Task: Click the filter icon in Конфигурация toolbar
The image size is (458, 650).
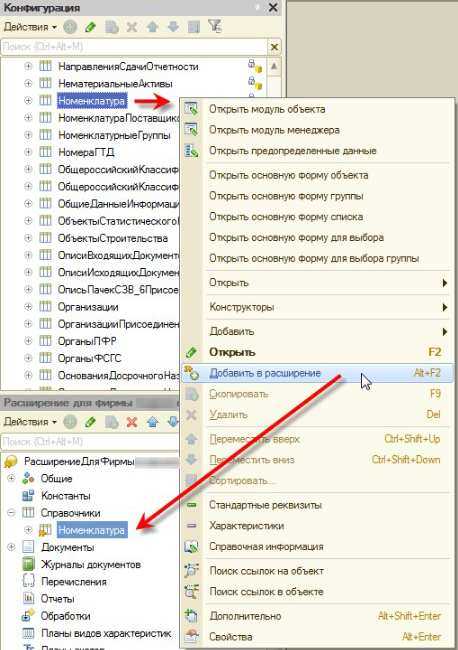Action: (214, 27)
